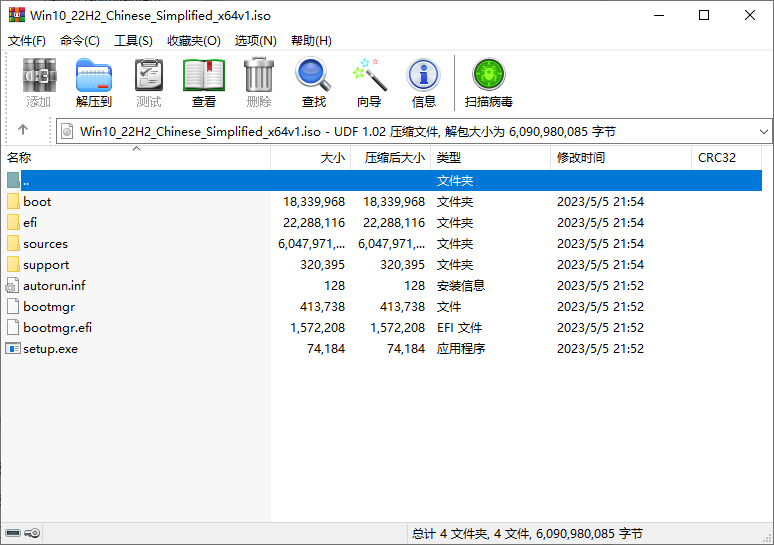Open the 查找 (Find) magnifier icon
Screen dimensions: 774x545
(313, 75)
